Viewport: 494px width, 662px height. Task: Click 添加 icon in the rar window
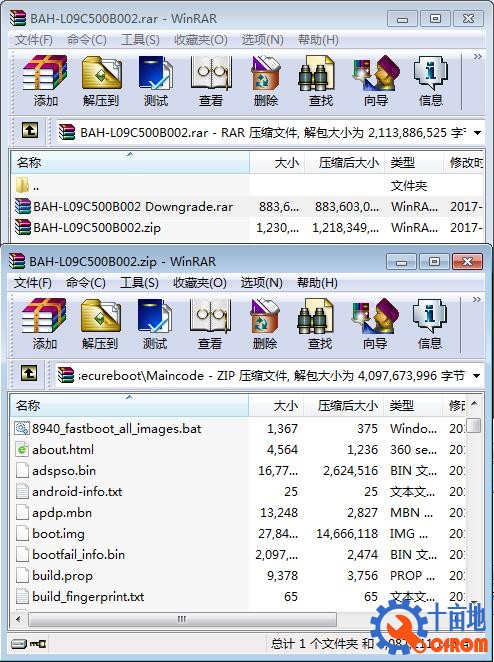[x=45, y=73]
